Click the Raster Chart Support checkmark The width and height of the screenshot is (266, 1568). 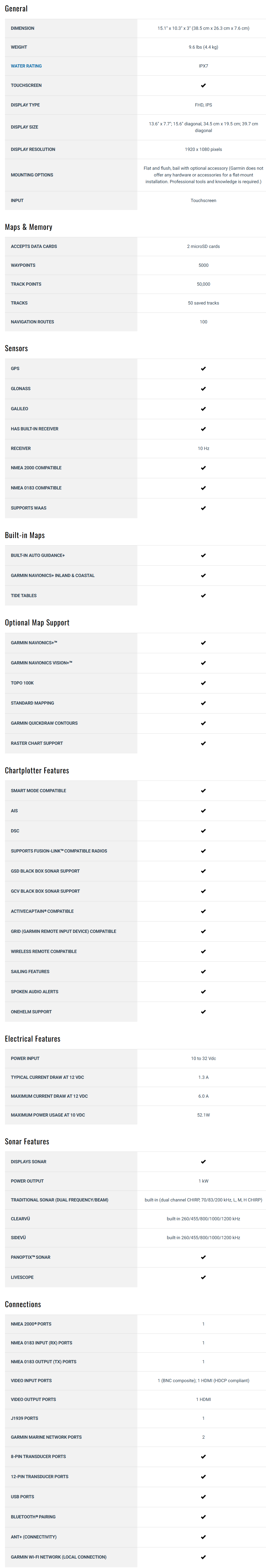tap(203, 743)
